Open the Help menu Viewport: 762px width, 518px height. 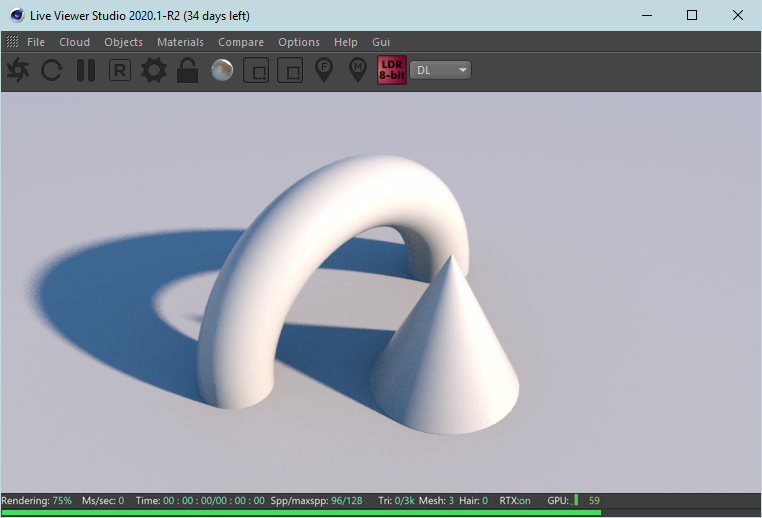pyautogui.click(x=346, y=42)
